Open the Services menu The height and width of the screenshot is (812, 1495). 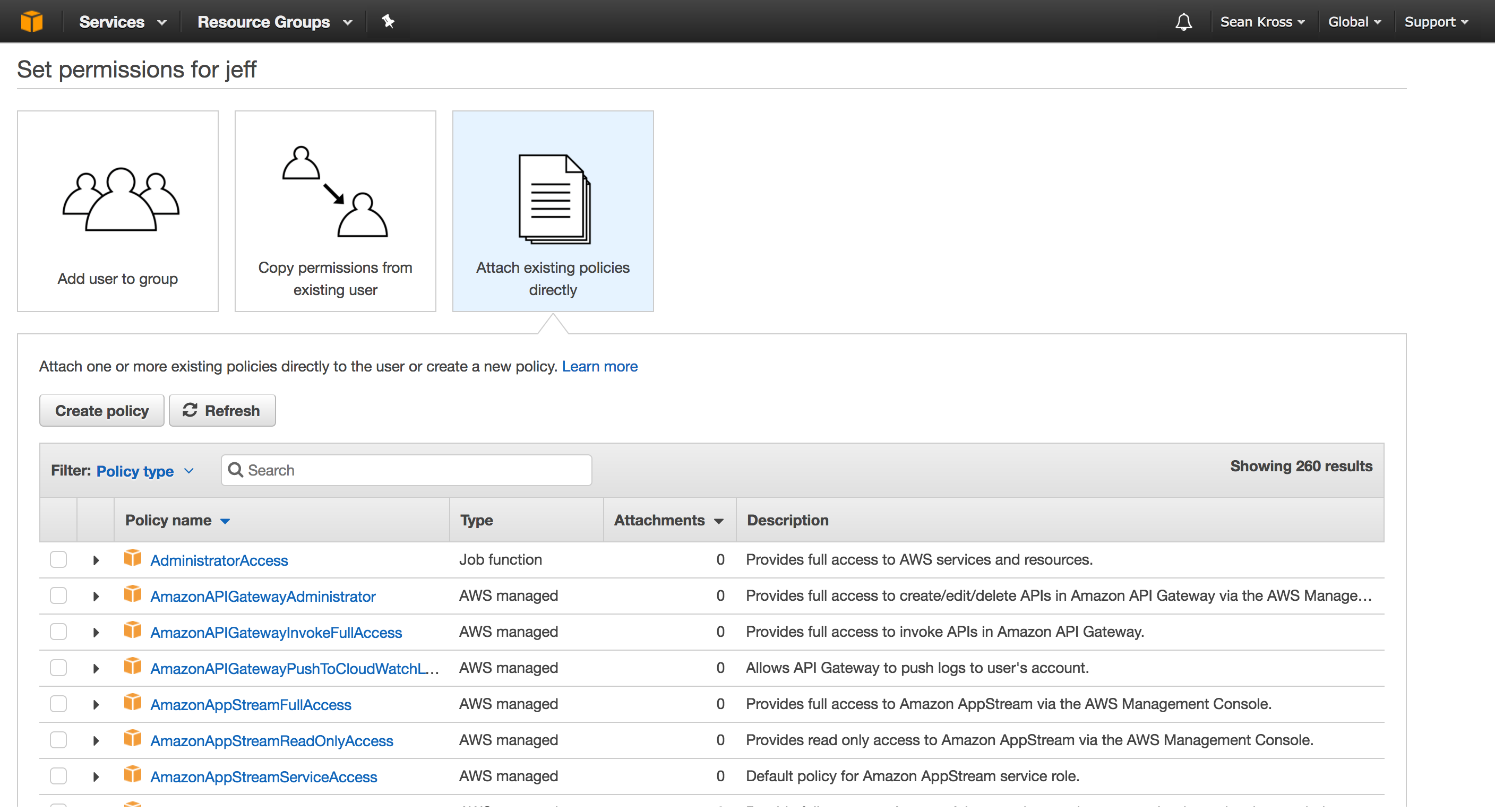click(x=123, y=22)
